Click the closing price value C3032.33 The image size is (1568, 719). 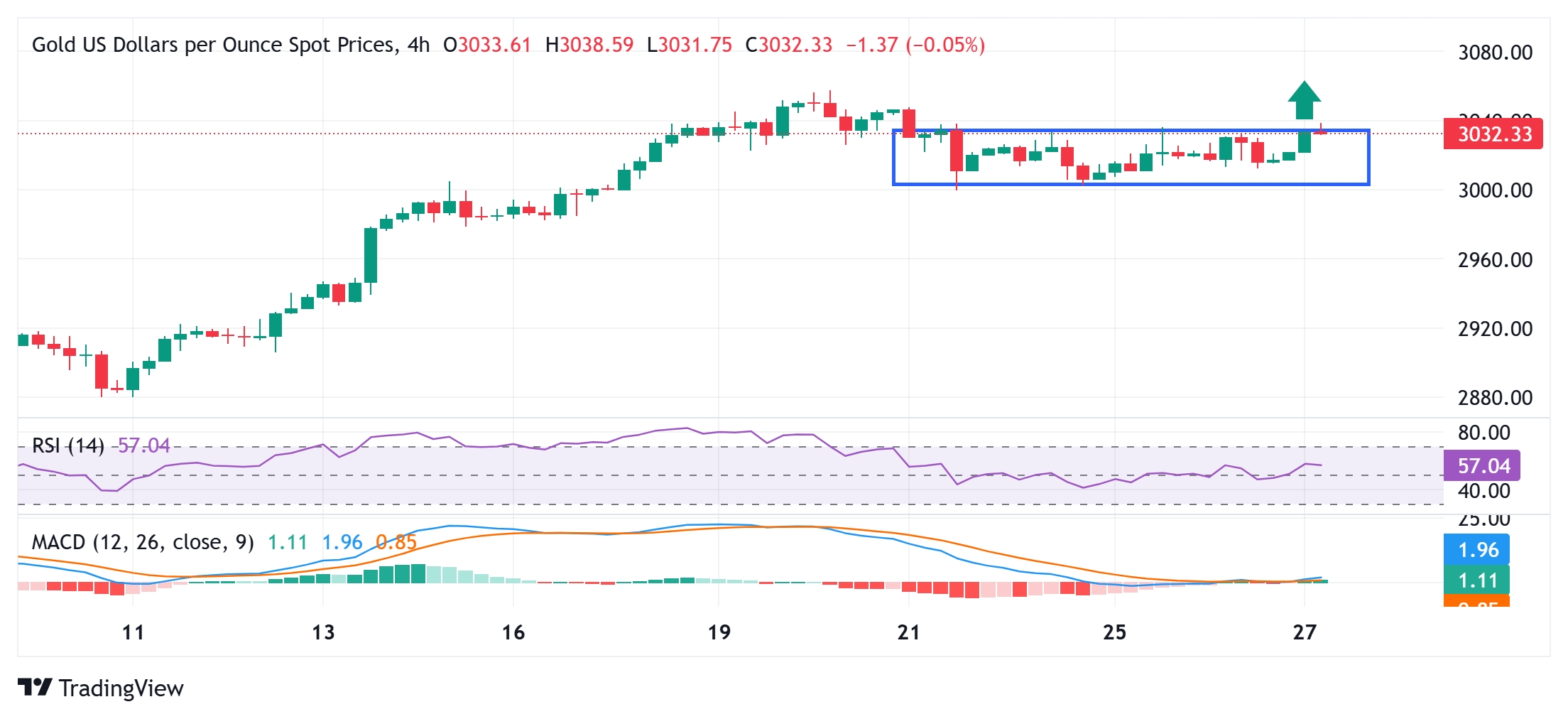point(788,45)
